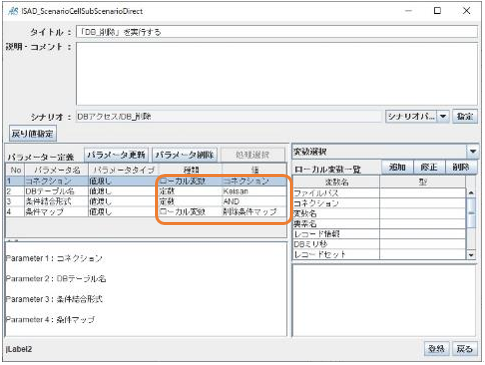Viewport: 485px width, 365px height.
Task: Click into the タイトル text field
Action: [277, 32]
